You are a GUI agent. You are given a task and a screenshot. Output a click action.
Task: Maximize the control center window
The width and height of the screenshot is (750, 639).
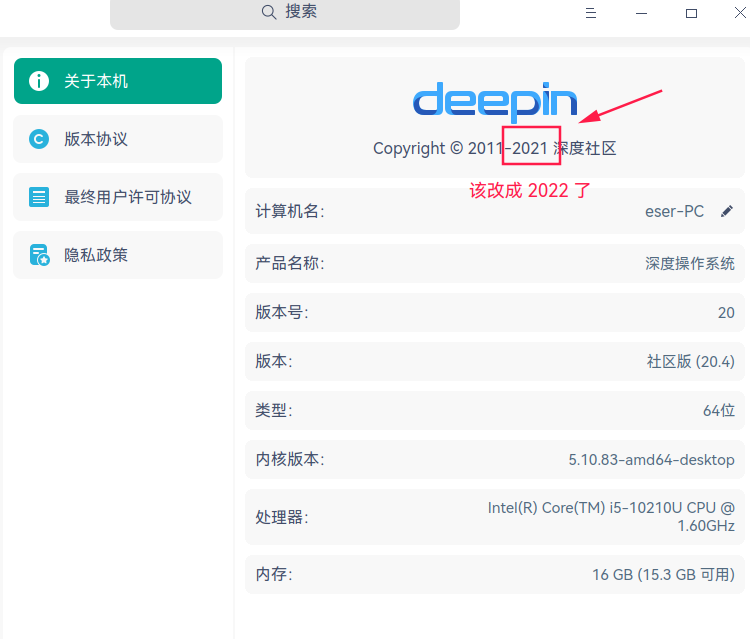click(691, 13)
